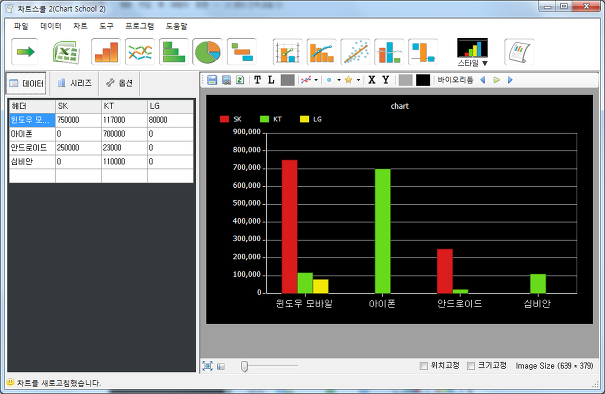Click the zoom slider handle
The image size is (605, 394).
tap(244, 366)
